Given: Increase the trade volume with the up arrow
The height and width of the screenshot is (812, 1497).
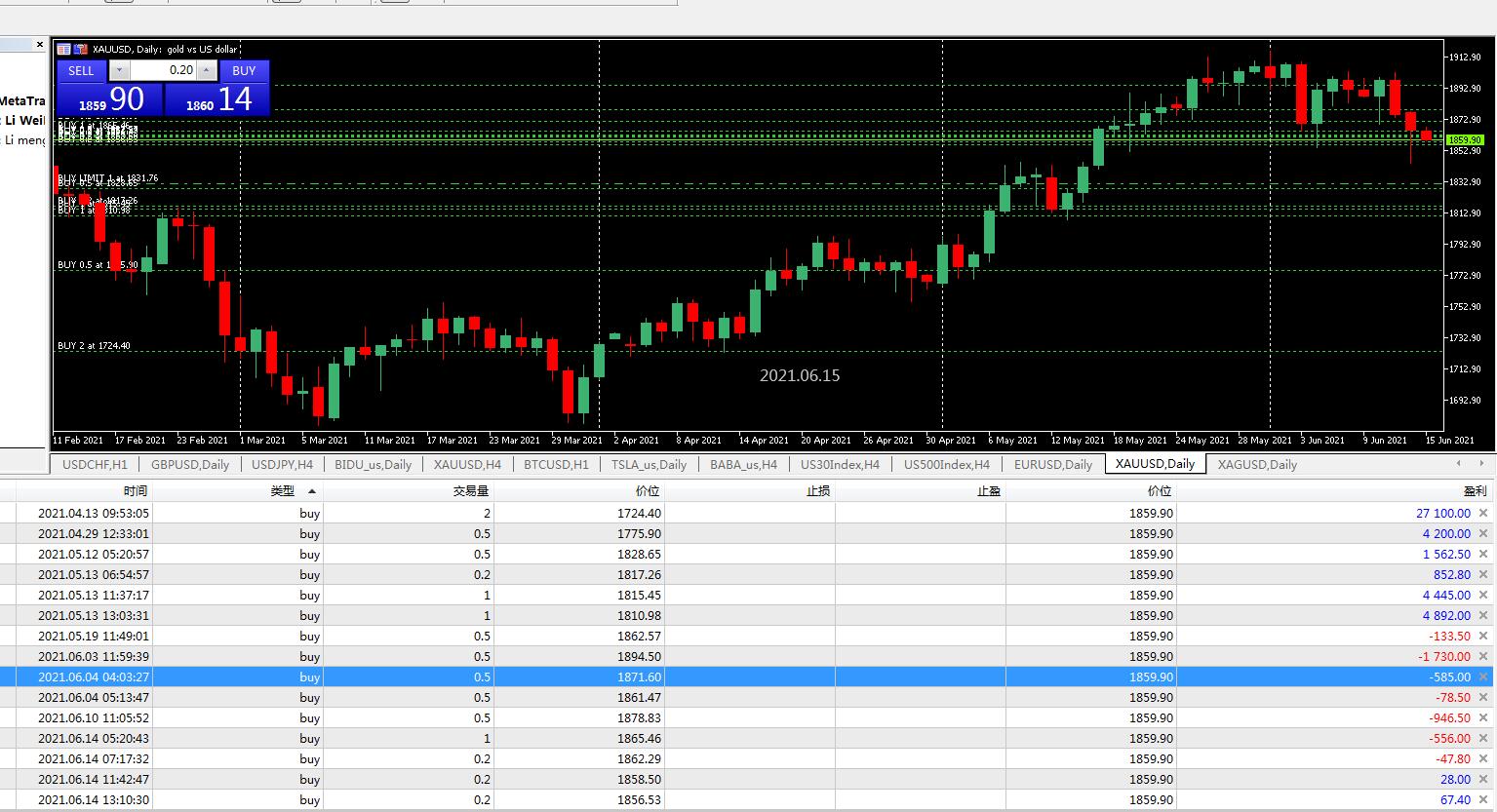Looking at the screenshot, I should 207,70.
